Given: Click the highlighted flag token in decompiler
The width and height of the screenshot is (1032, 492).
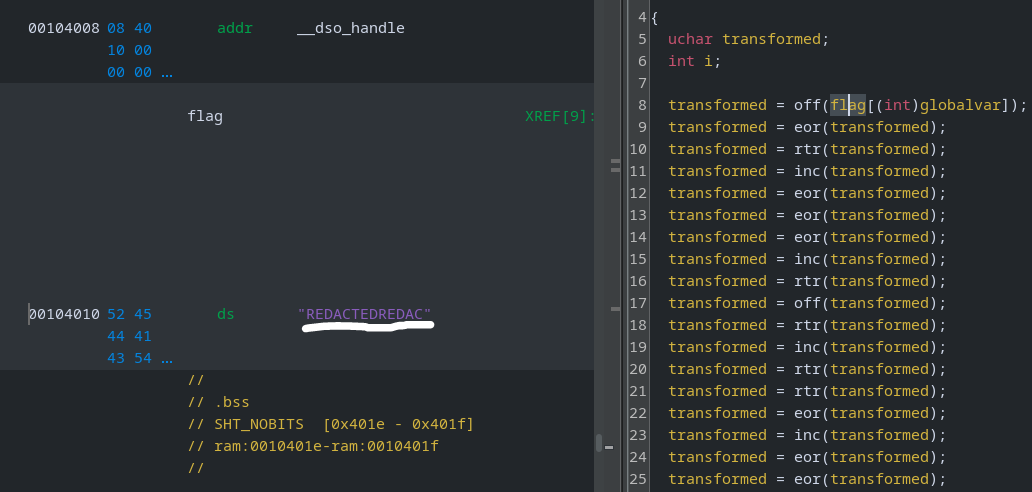Looking at the screenshot, I should pyautogui.click(x=847, y=105).
